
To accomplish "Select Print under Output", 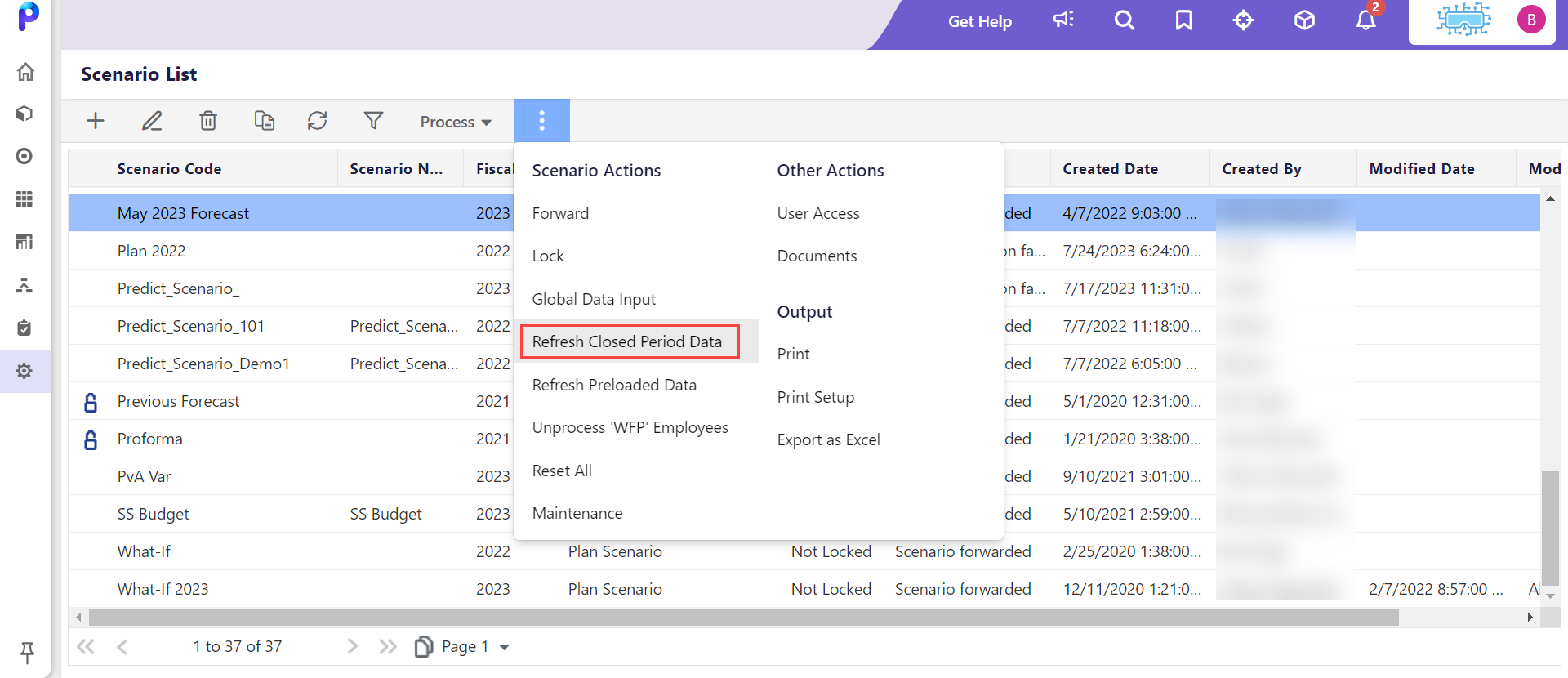I will point(794,354).
